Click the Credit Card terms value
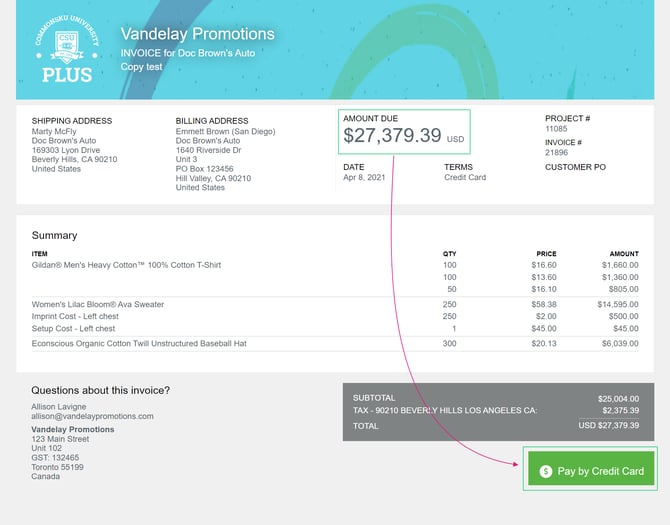This screenshot has width=670, height=525. pos(465,178)
